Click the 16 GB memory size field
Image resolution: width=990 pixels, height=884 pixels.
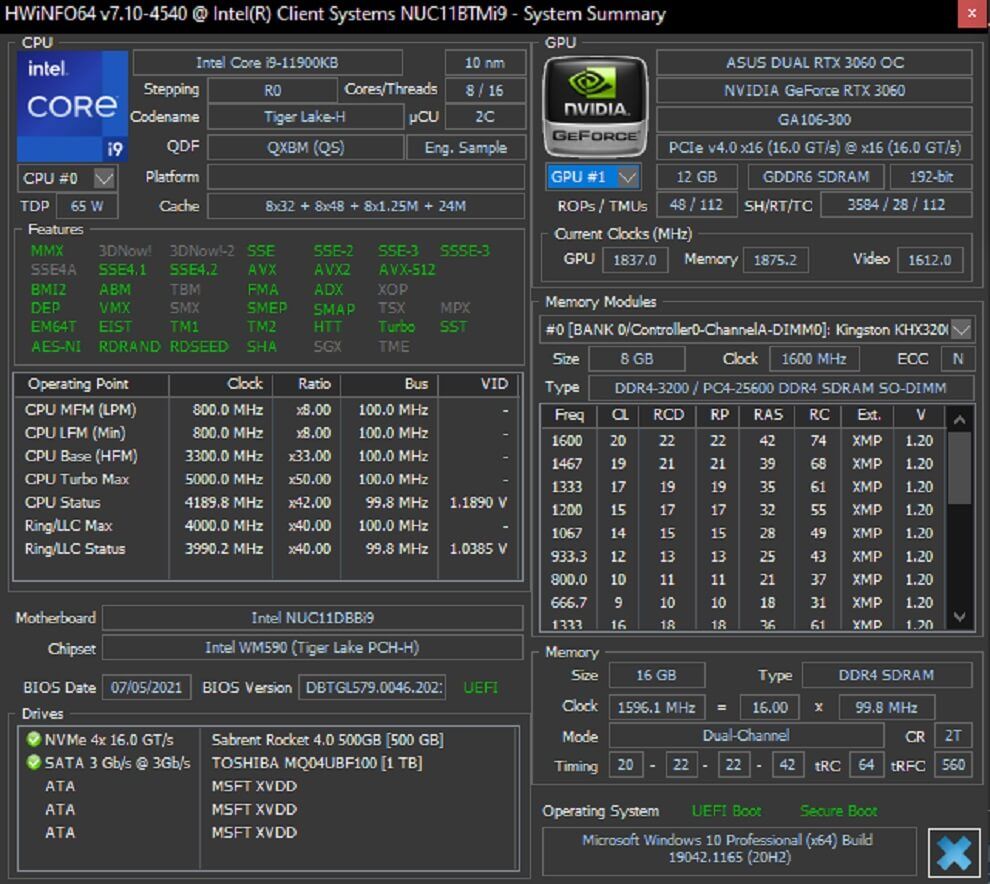coord(657,676)
